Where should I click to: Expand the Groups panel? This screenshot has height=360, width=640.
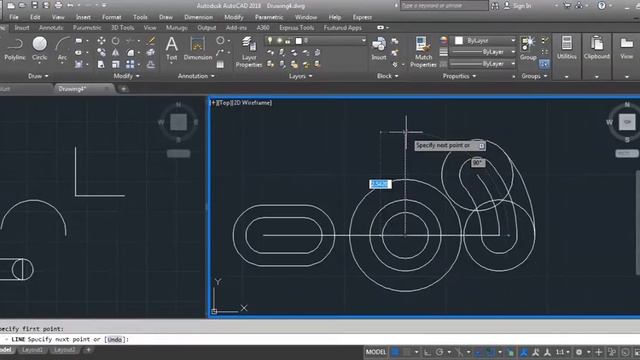(x=534, y=76)
